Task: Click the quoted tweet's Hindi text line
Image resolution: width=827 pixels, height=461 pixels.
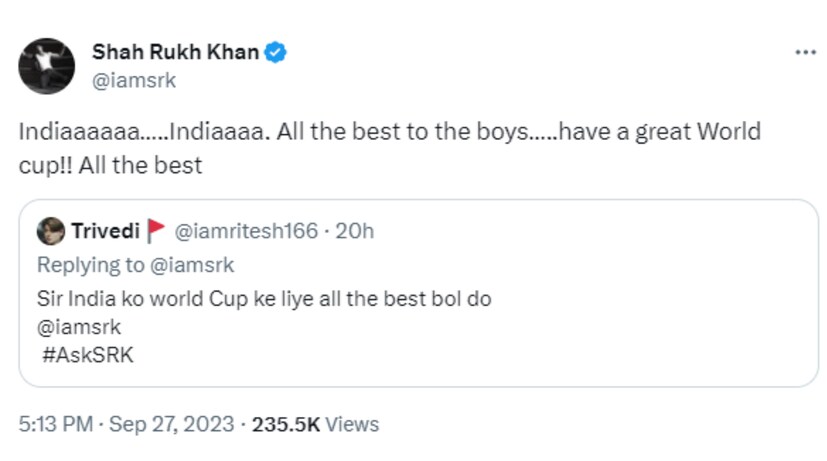Action: coord(264,298)
